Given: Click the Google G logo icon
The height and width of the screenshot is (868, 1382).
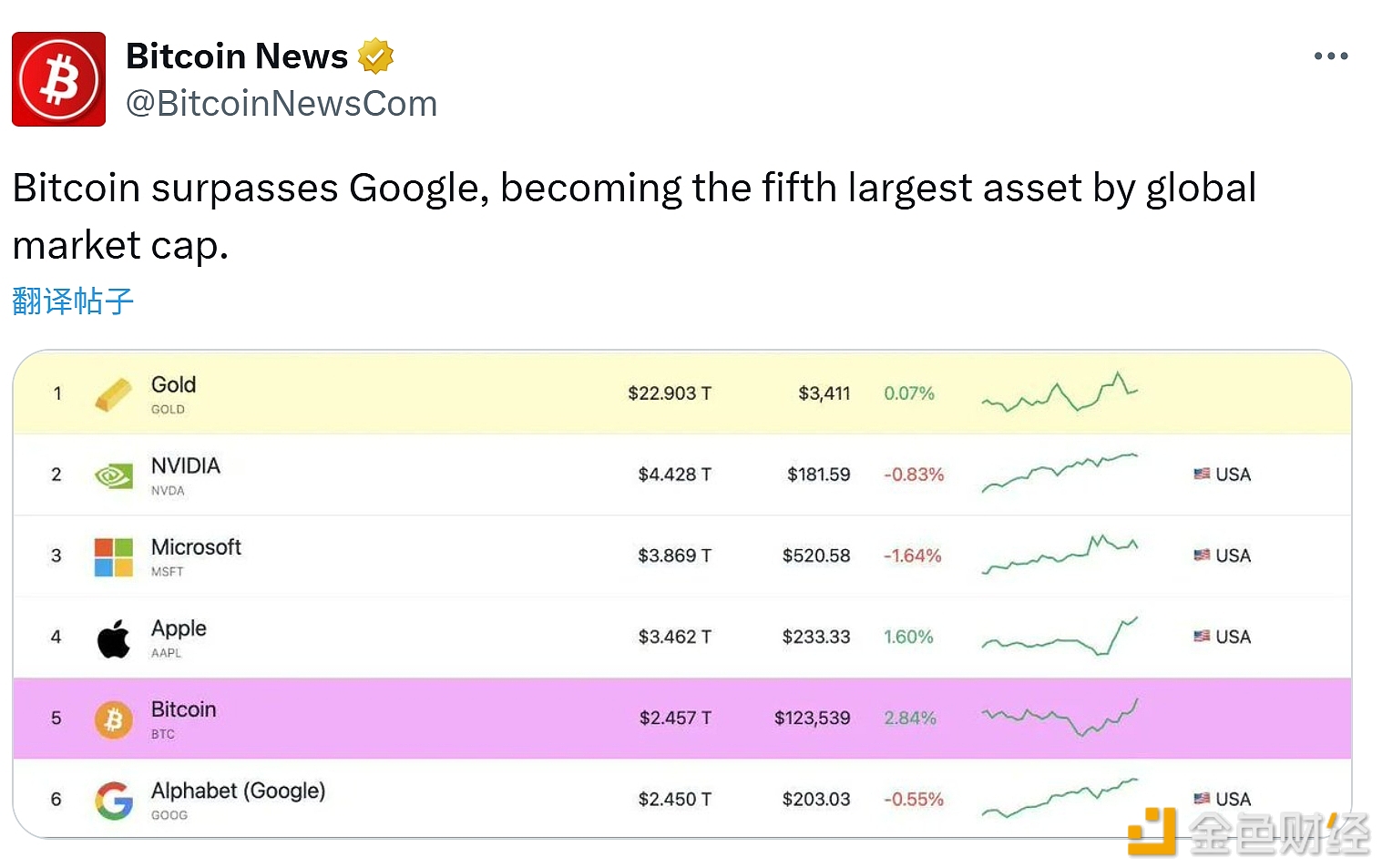Looking at the screenshot, I should pos(114,801).
